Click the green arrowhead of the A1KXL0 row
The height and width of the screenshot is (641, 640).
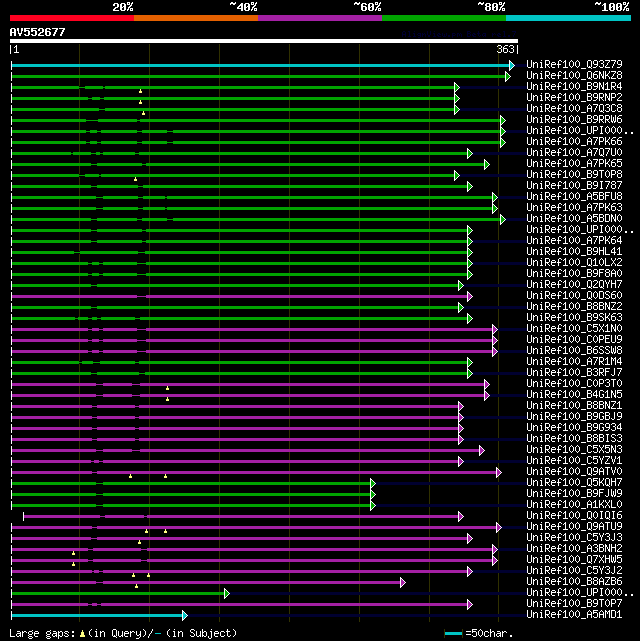(373, 506)
